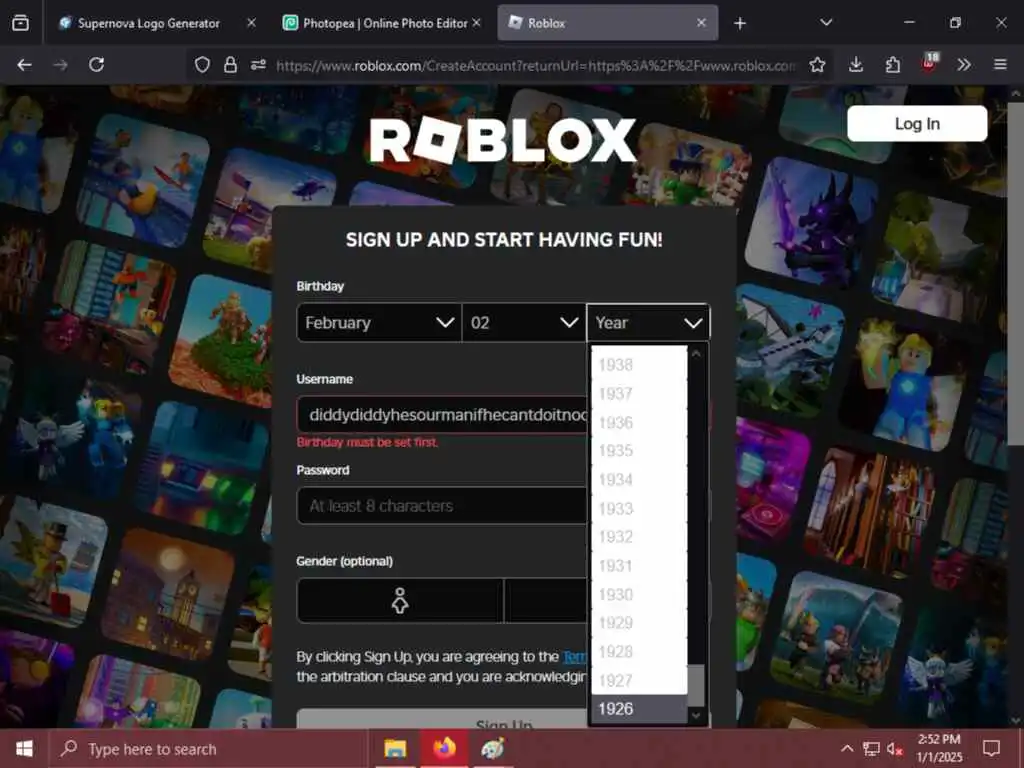The width and height of the screenshot is (1024, 768).
Task: Open the clock showing 2:52 PM
Action: tap(939, 748)
